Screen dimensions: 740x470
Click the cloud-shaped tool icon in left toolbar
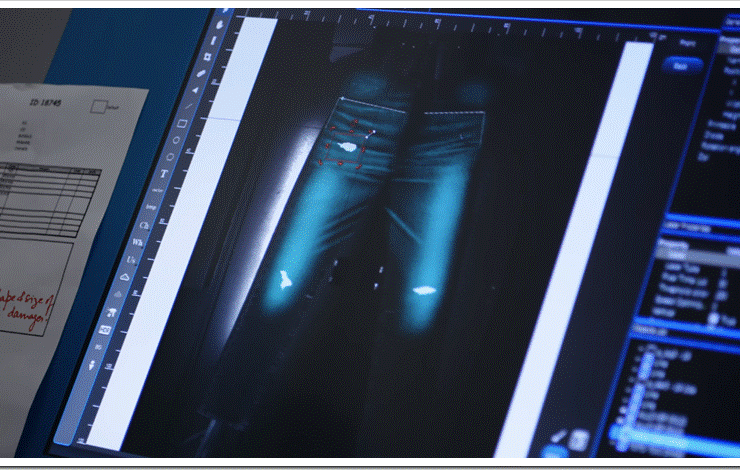[125, 275]
